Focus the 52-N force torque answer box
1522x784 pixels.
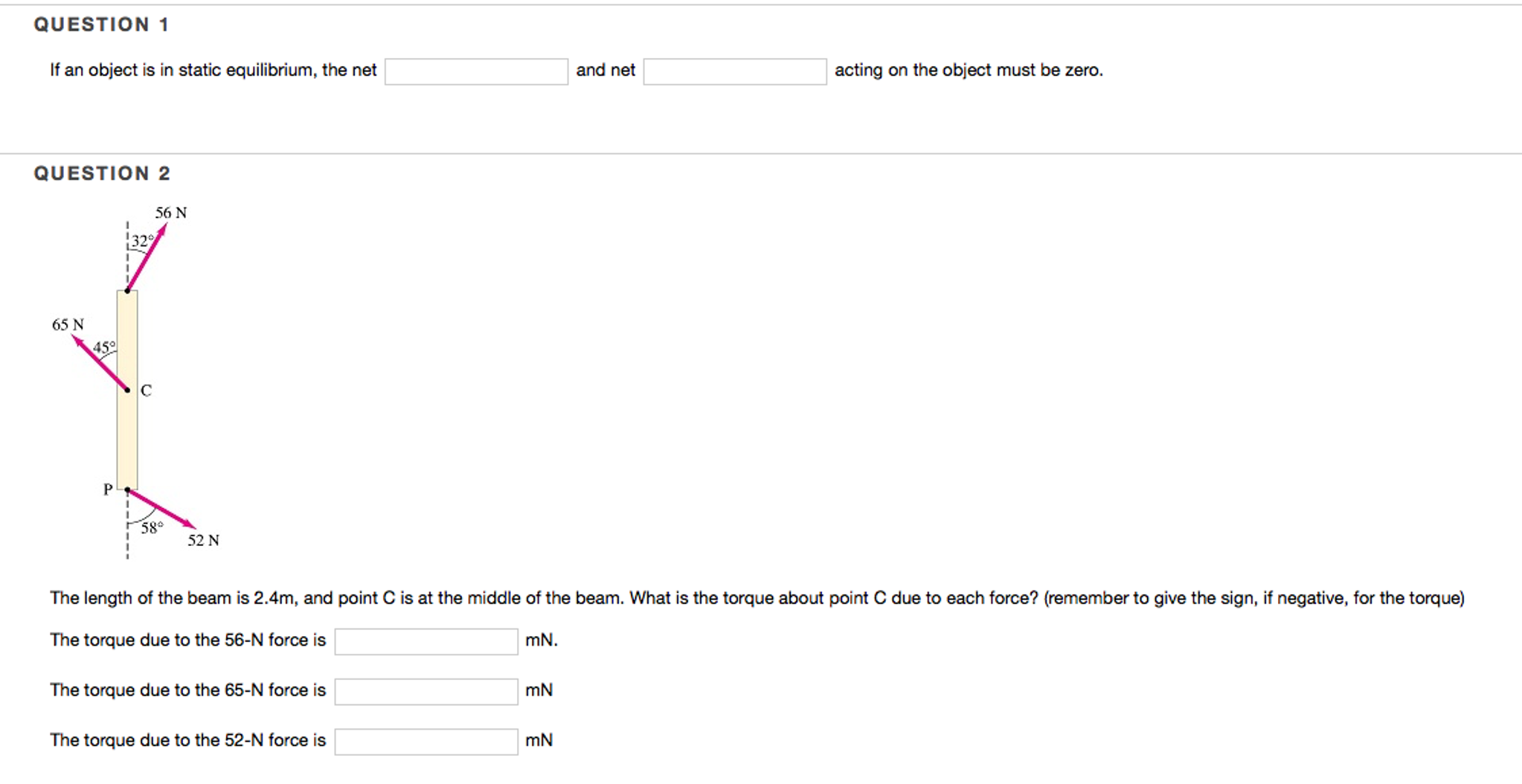tap(426, 741)
